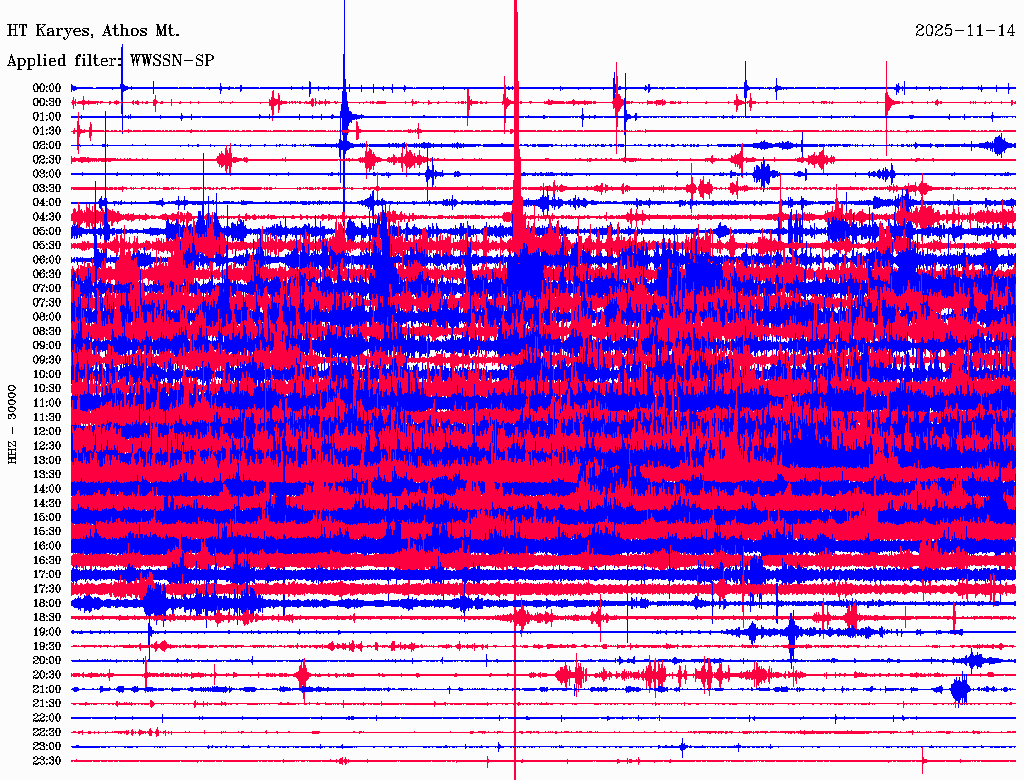Select the '02:00' time label
This screenshot has width=1024, height=780.
[47, 146]
